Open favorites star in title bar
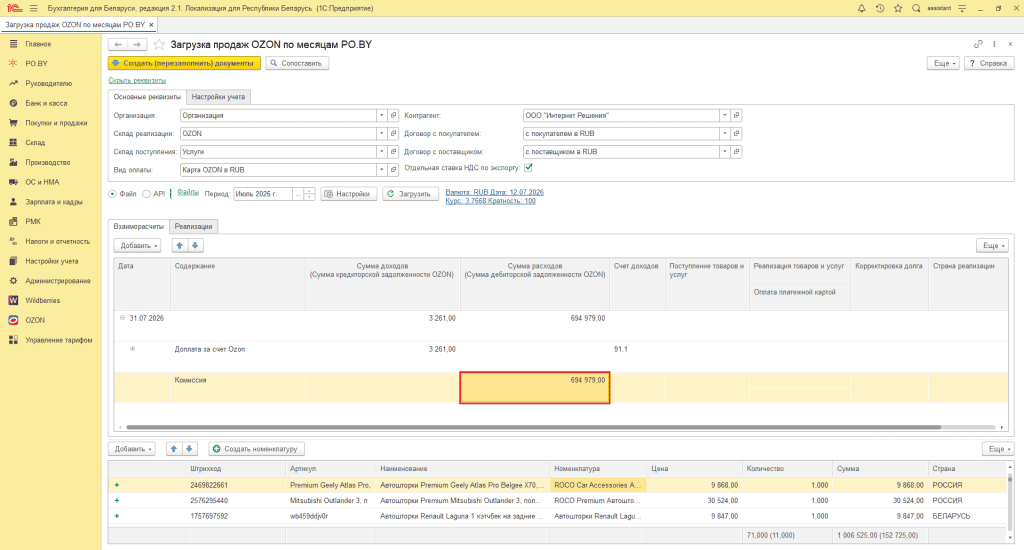 tap(898, 8)
